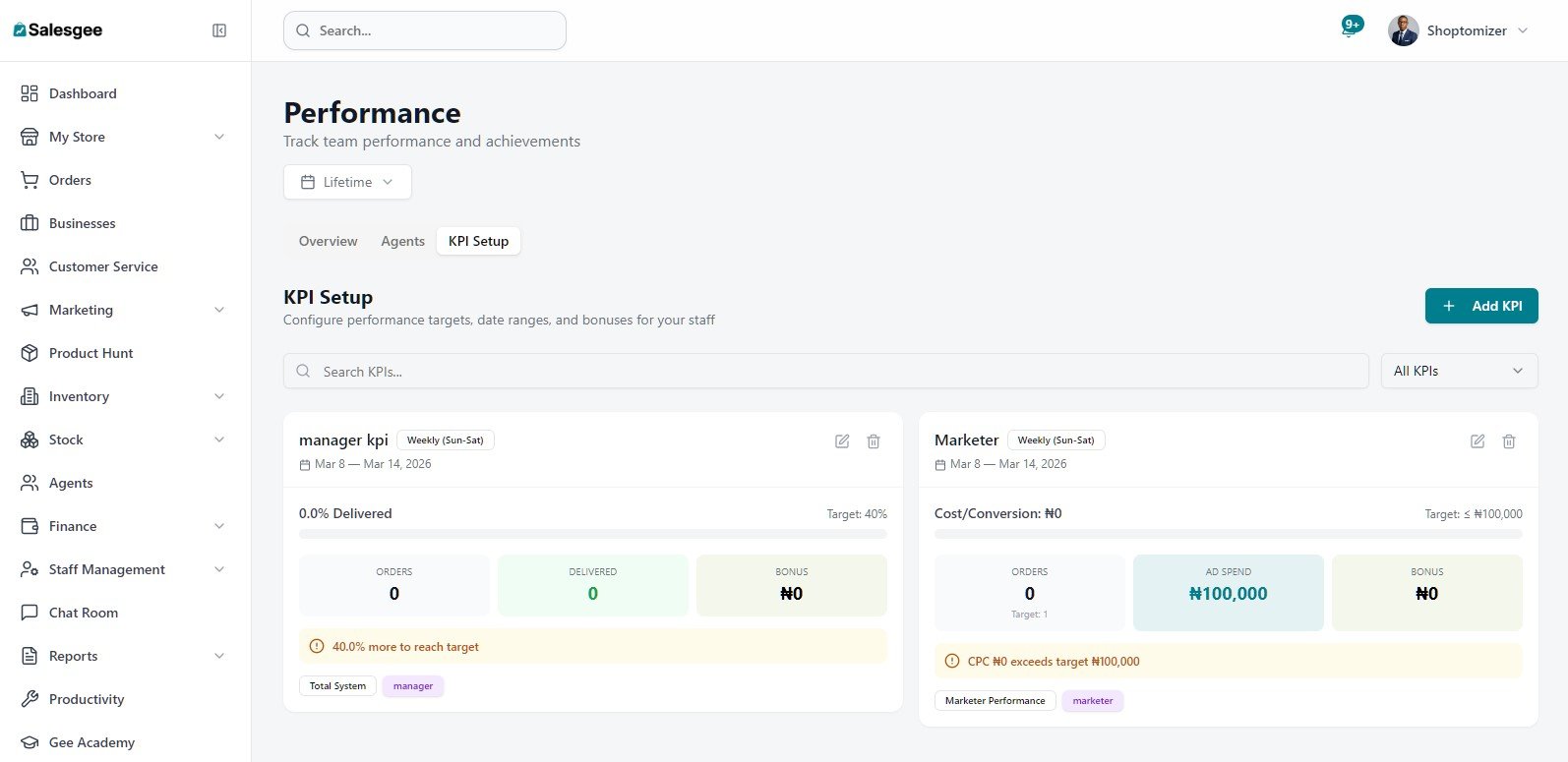Open notifications bell with 9+ badge
The width and height of the screenshot is (1568, 762).
pyautogui.click(x=1350, y=29)
